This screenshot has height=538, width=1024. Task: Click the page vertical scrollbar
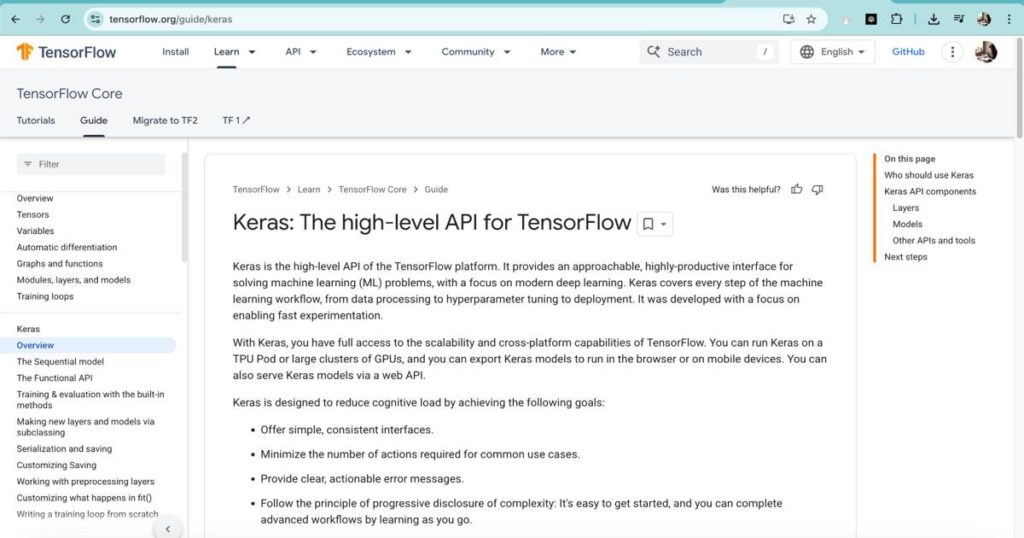tap(1019, 88)
